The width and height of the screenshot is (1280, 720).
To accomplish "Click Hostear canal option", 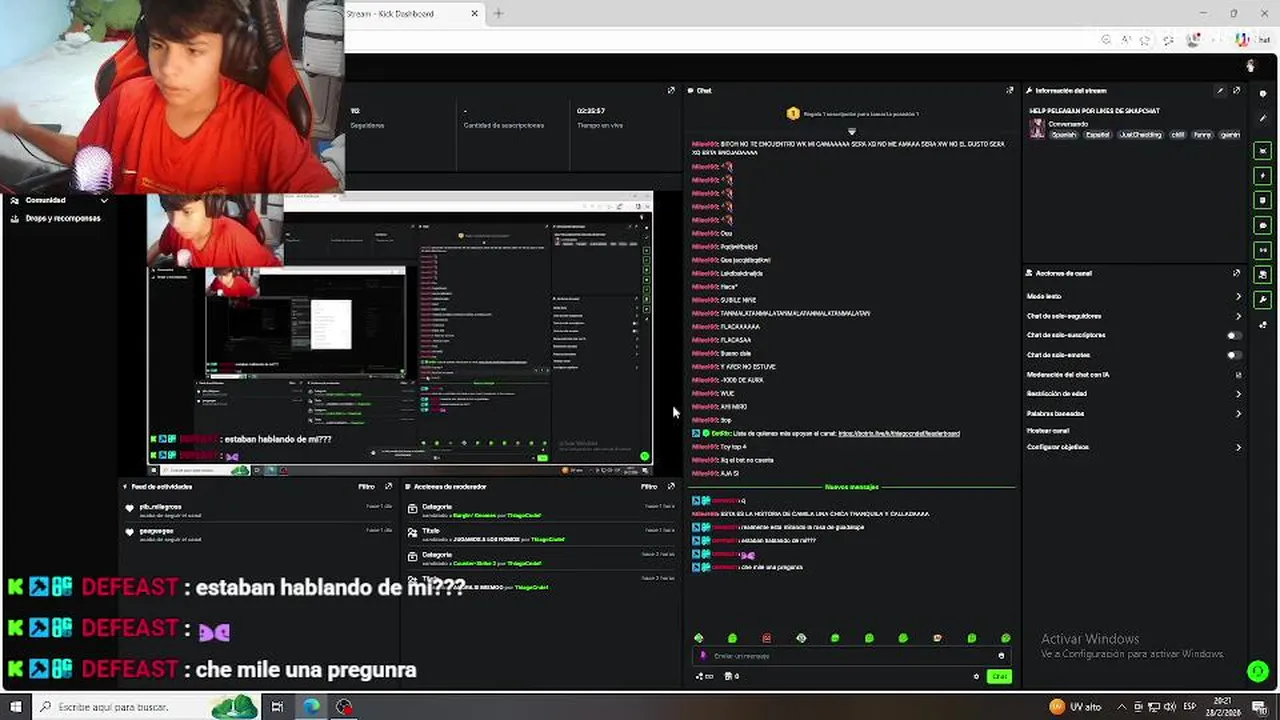I will 1048,431.
